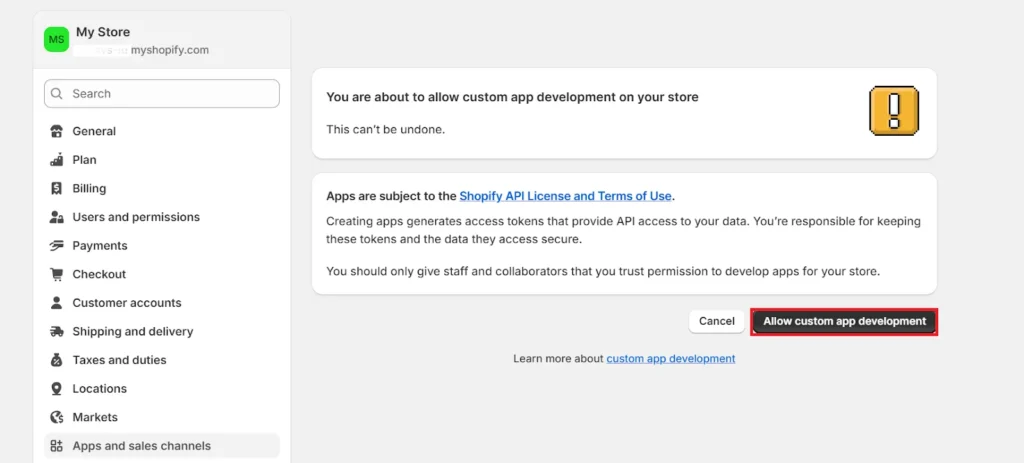Click the green MS store avatar
1024x463 pixels.
[56, 40]
